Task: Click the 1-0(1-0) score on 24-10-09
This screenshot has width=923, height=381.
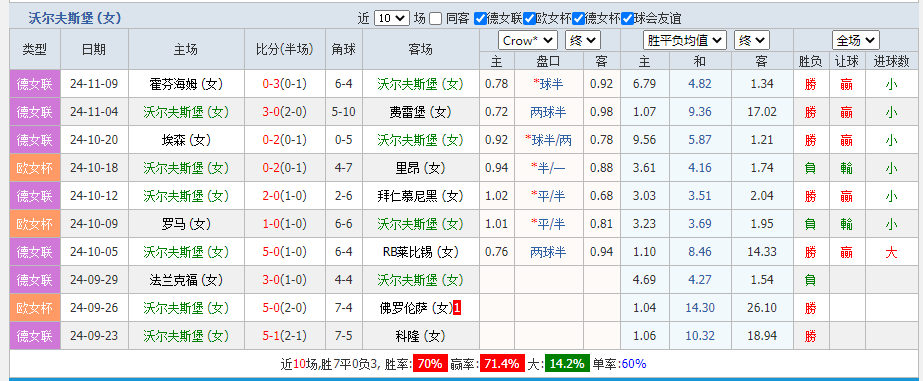Action: [x=285, y=224]
